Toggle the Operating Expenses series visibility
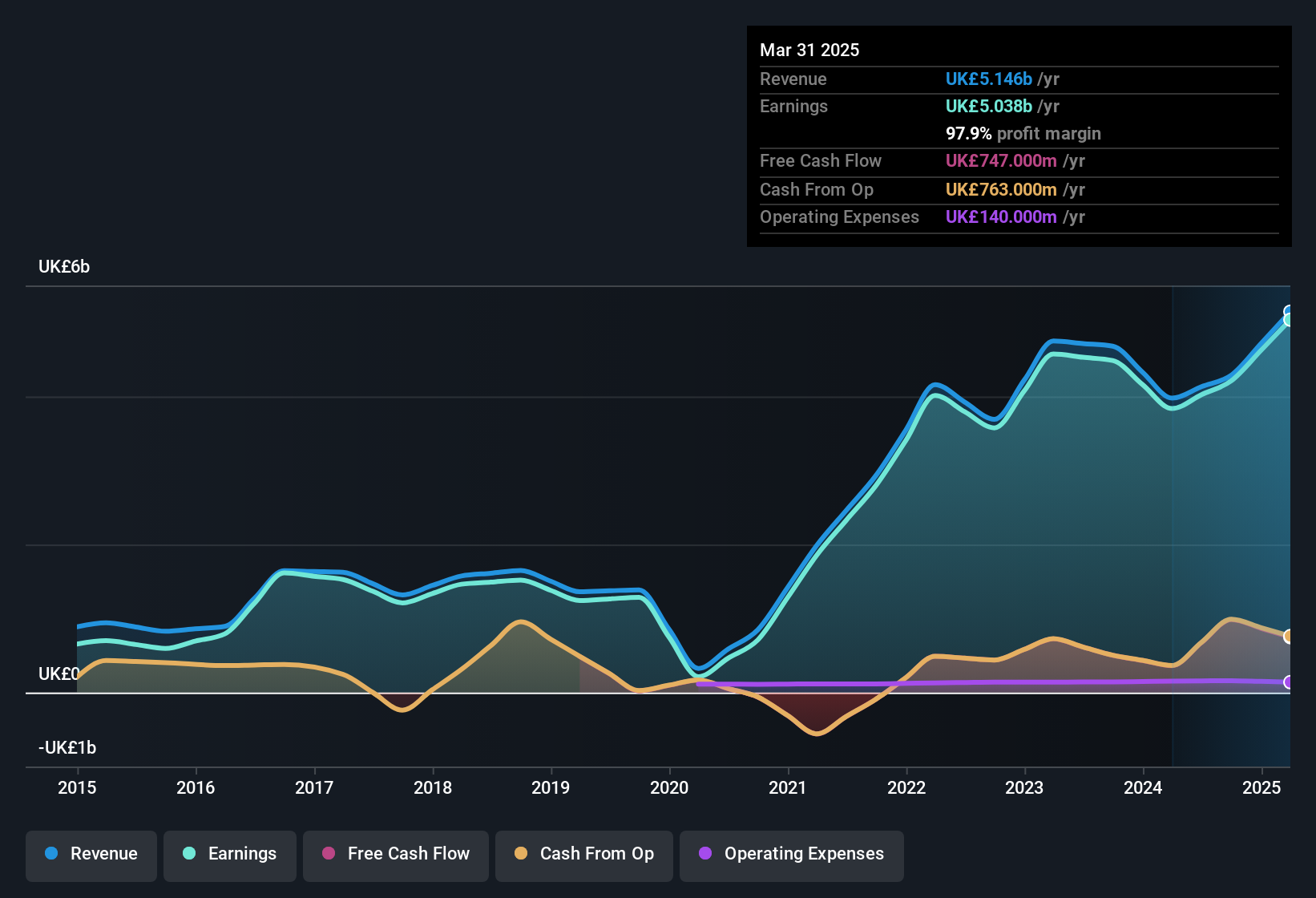This screenshot has height=898, width=1316. (x=791, y=855)
